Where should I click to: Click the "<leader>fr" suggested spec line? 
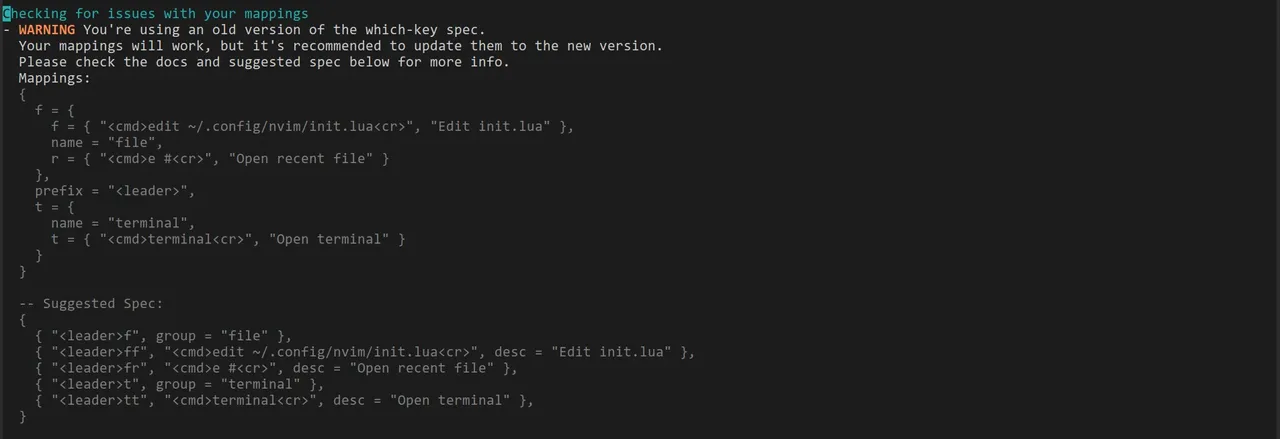(276, 367)
